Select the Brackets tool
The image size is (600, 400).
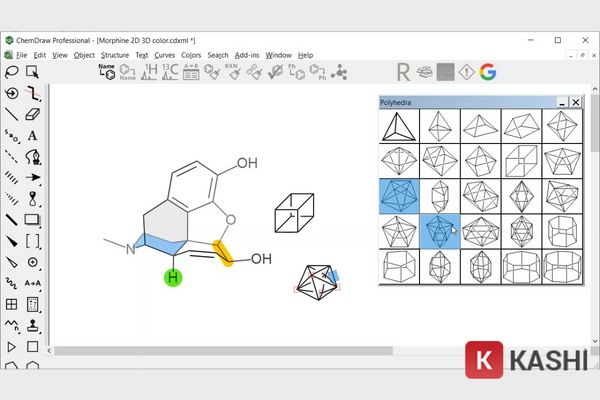[x=33, y=241]
